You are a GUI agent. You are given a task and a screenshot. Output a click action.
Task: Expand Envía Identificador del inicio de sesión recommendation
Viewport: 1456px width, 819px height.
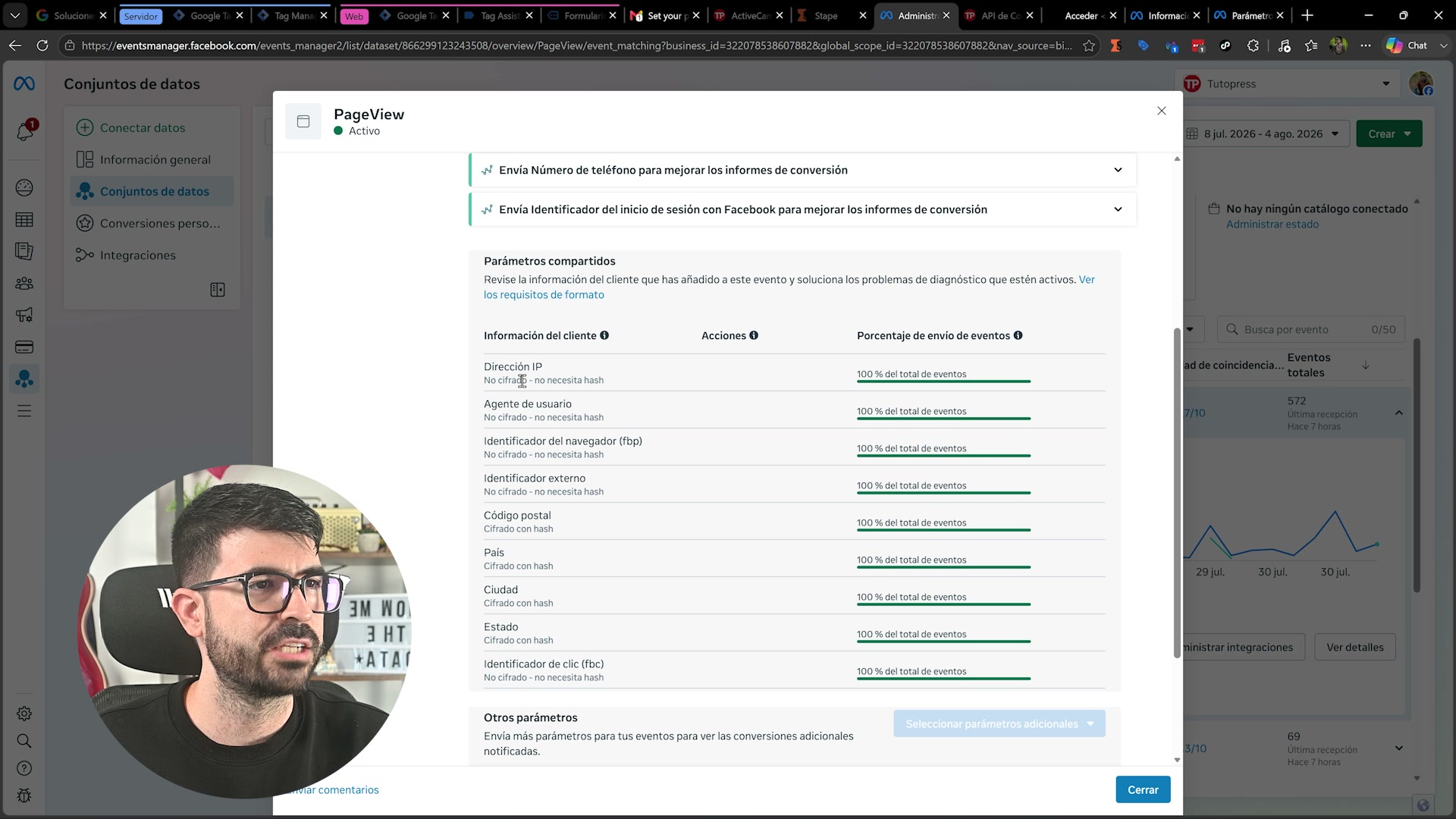click(x=803, y=209)
